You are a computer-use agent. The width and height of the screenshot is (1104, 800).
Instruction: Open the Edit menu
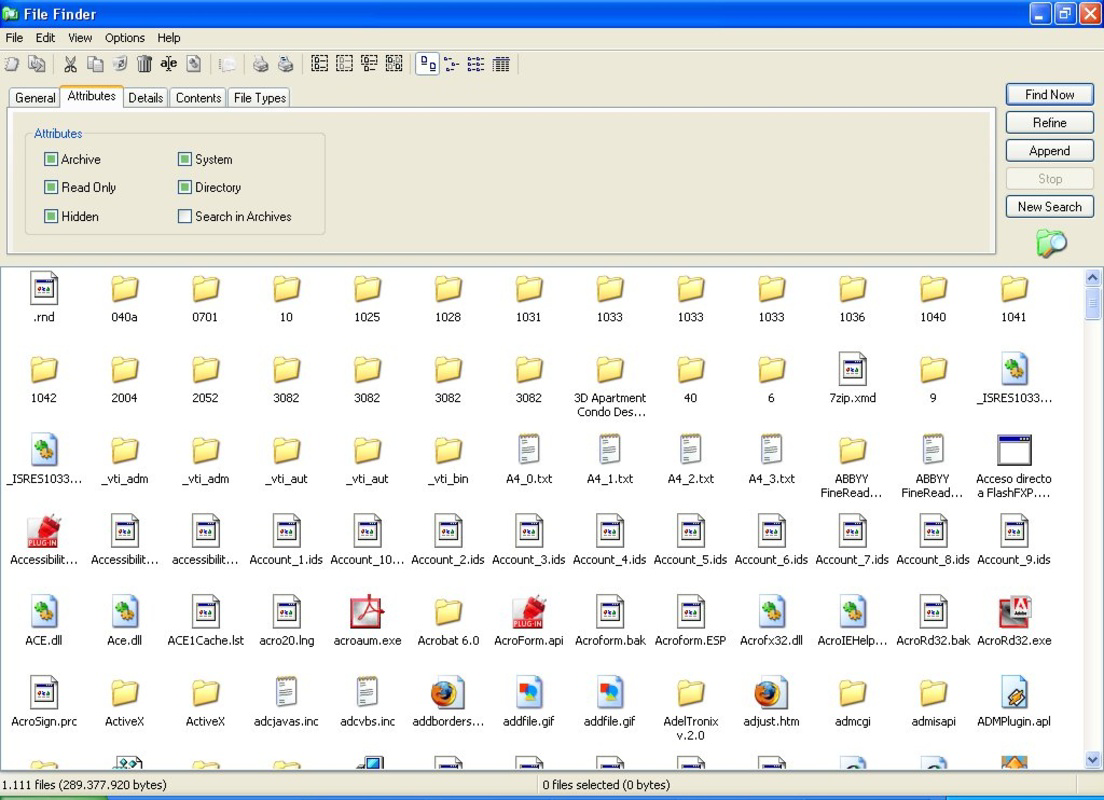tap(45, 38)
